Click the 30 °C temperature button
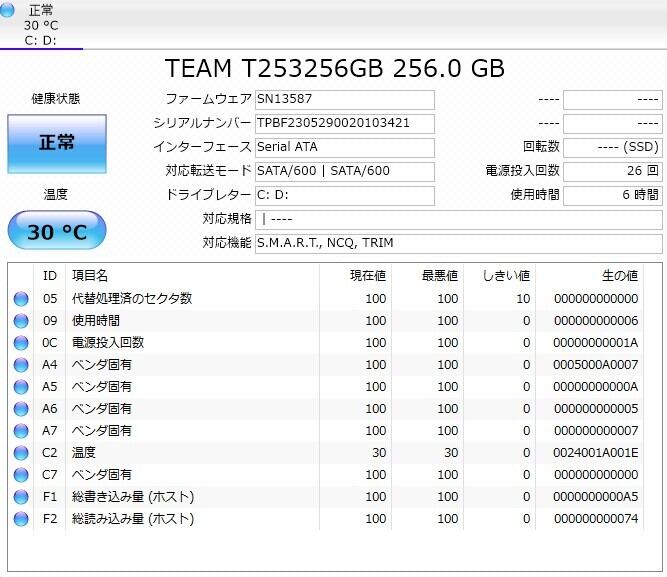This screenshot has width=667, height=577. [56, 232]
